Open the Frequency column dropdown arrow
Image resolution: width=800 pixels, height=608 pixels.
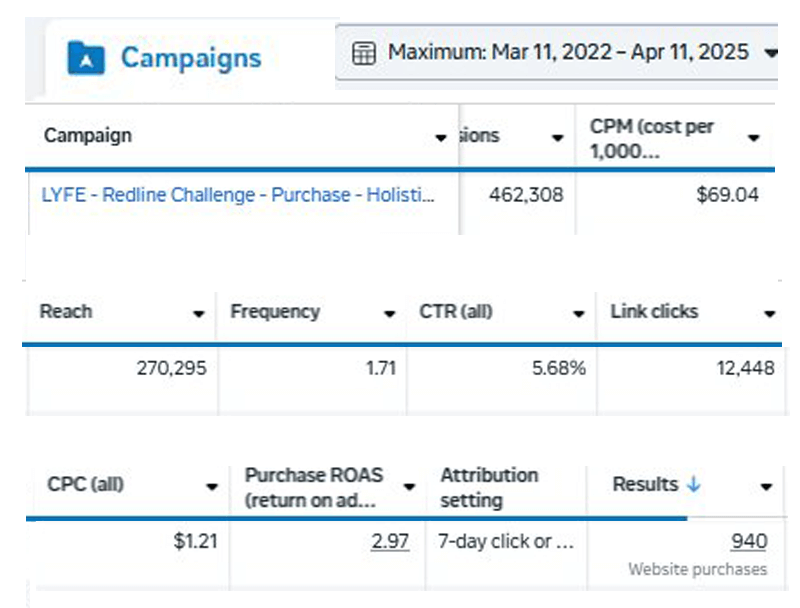coord(389,314)
